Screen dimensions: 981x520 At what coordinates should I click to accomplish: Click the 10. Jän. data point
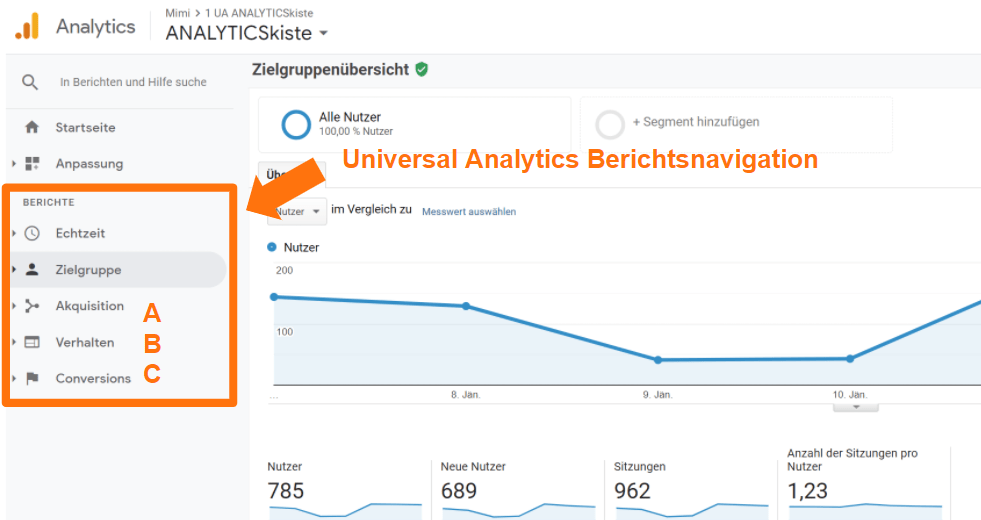(850, 359)
